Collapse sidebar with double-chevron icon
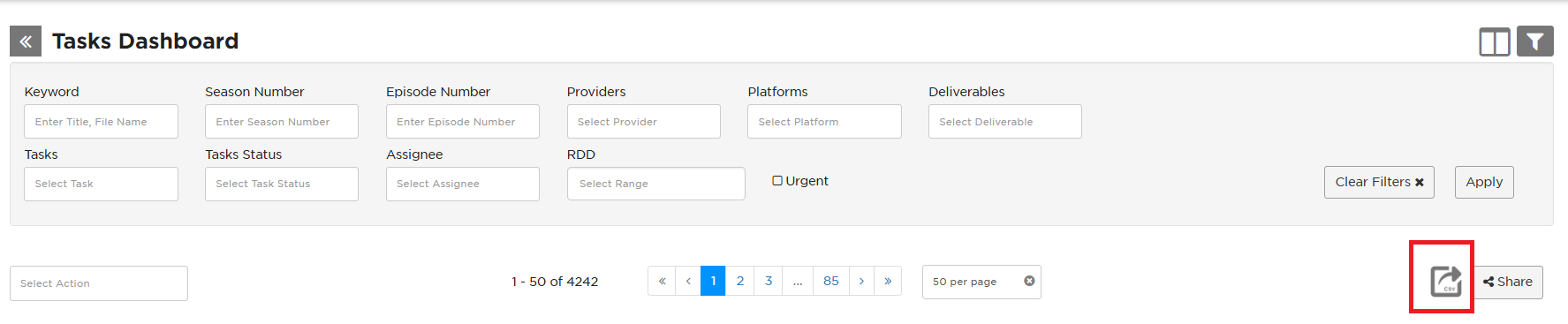Viewport: 1568px width, 324px height. 26,41
